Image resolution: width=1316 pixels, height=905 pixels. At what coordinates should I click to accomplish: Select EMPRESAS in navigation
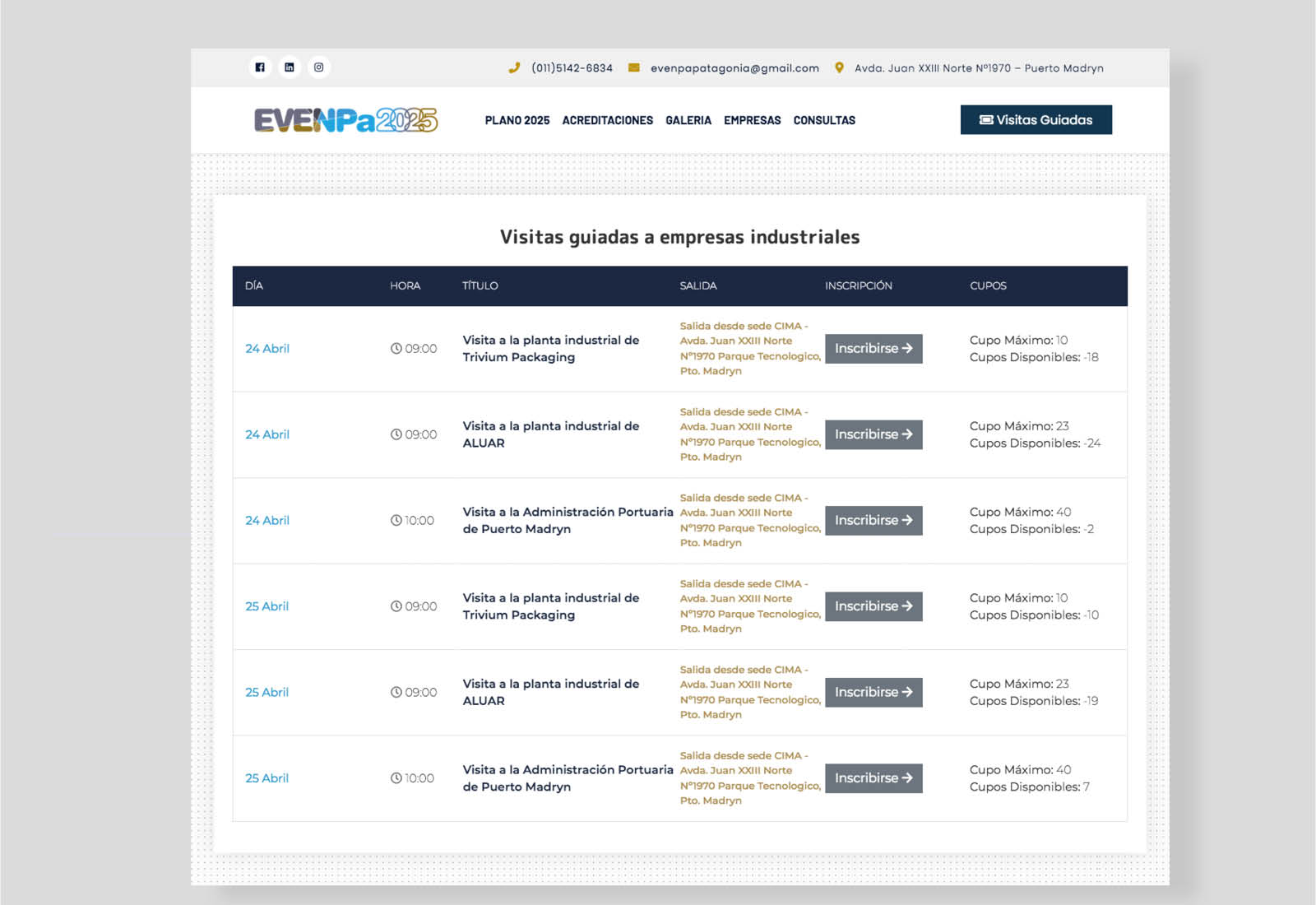coord(752,120)
